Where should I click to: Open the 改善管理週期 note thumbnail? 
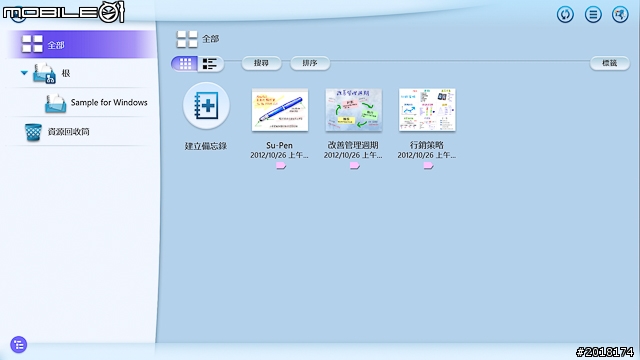pos(353,110)
